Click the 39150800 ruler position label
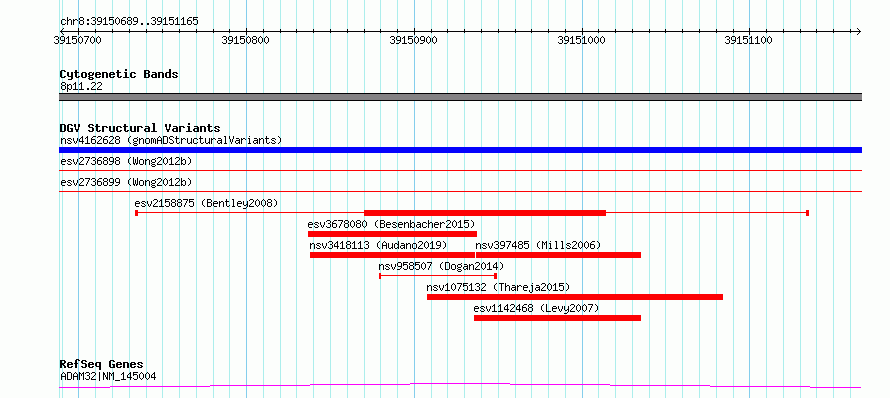Image resolution: width=890 pixels, height=398 pixels. [x=246, y=40]
